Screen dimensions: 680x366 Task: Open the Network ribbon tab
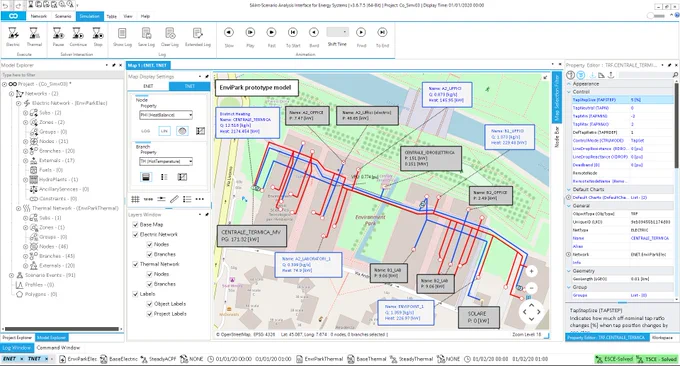(39, 16)
